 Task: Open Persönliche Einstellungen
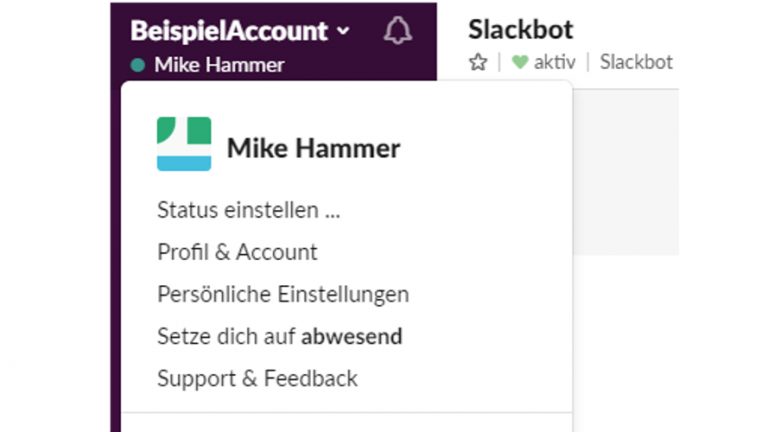[283, 294]
